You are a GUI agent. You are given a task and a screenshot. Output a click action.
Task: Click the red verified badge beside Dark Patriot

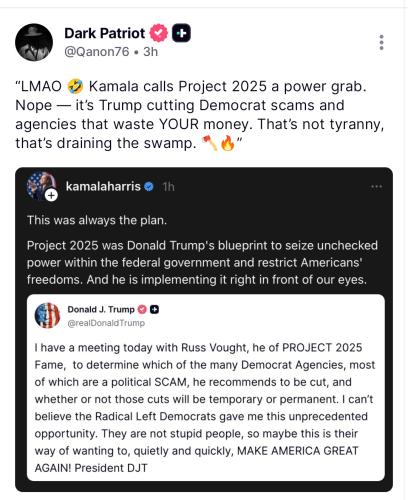pyautogui.click(x=158, y=33)
